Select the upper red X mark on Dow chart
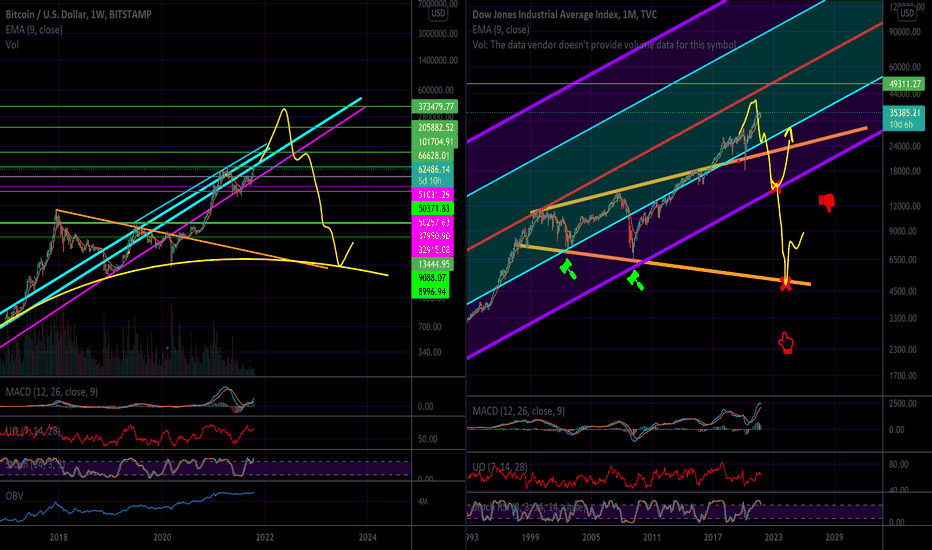Image resolution: width=932 pixels, height=550 pixels. pyautogui.click(x=775, y=187)
